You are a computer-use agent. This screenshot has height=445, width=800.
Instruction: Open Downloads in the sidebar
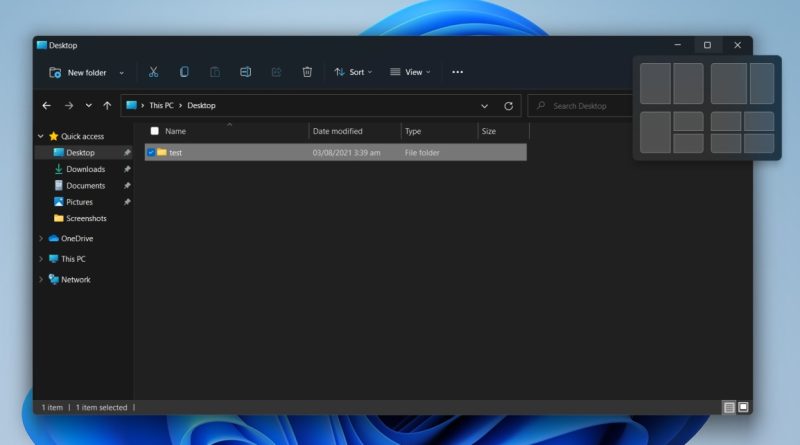pos(85,169)
